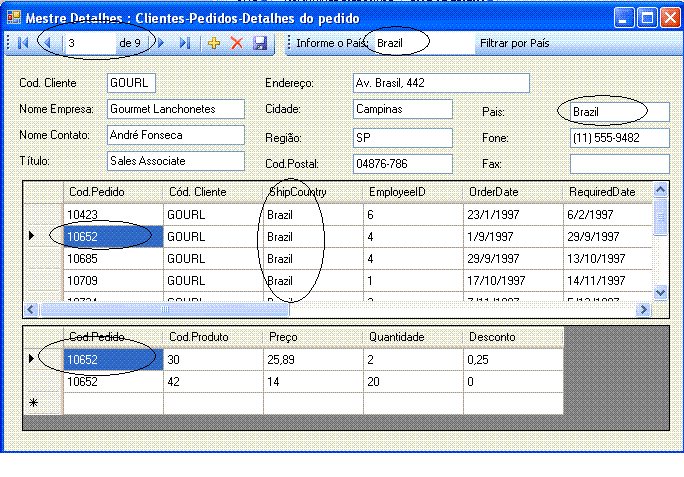This screenshot has height=477, width=684.
Task: Select order 10423 cell
Action: [x=113, y=215]
